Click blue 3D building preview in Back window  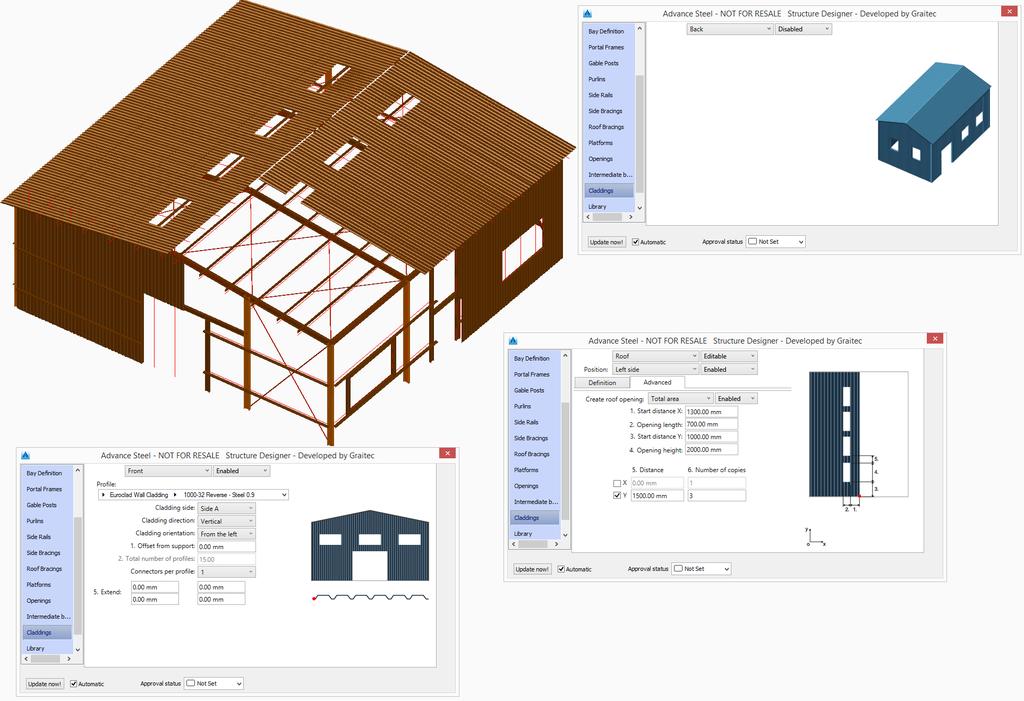pos(933,122)
